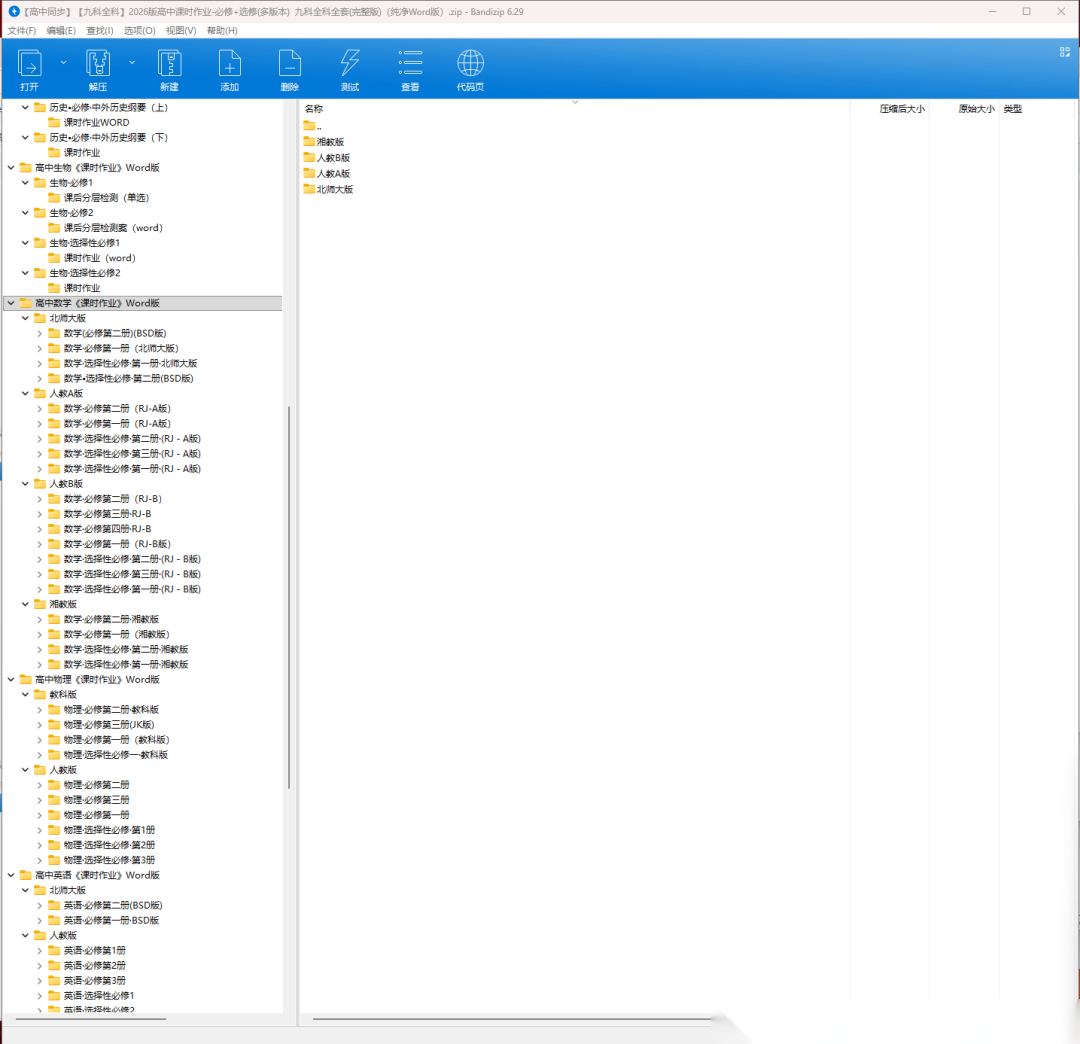
Task: Click the 添加 (Add) files toolbar icon
Action: point(229,65)
